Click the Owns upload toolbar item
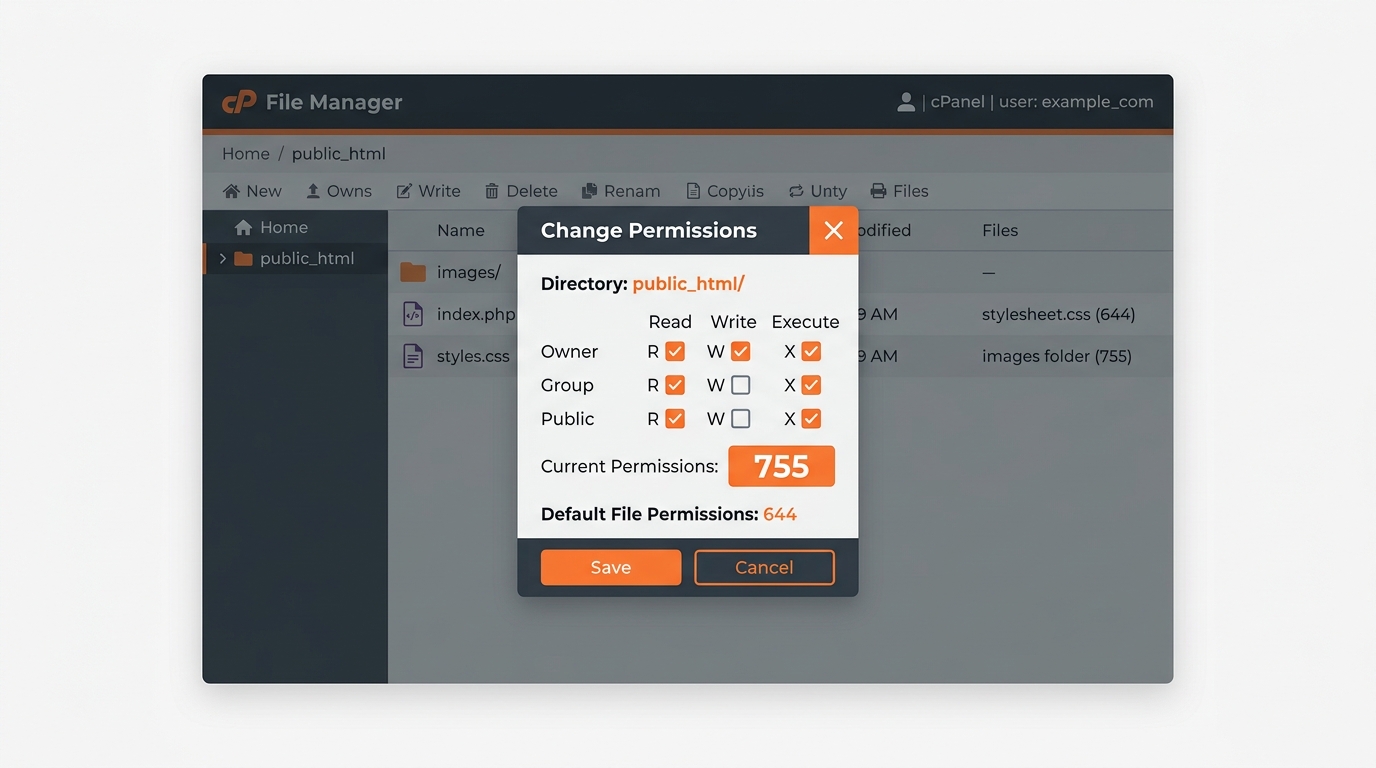 click(x=339, y=191)
